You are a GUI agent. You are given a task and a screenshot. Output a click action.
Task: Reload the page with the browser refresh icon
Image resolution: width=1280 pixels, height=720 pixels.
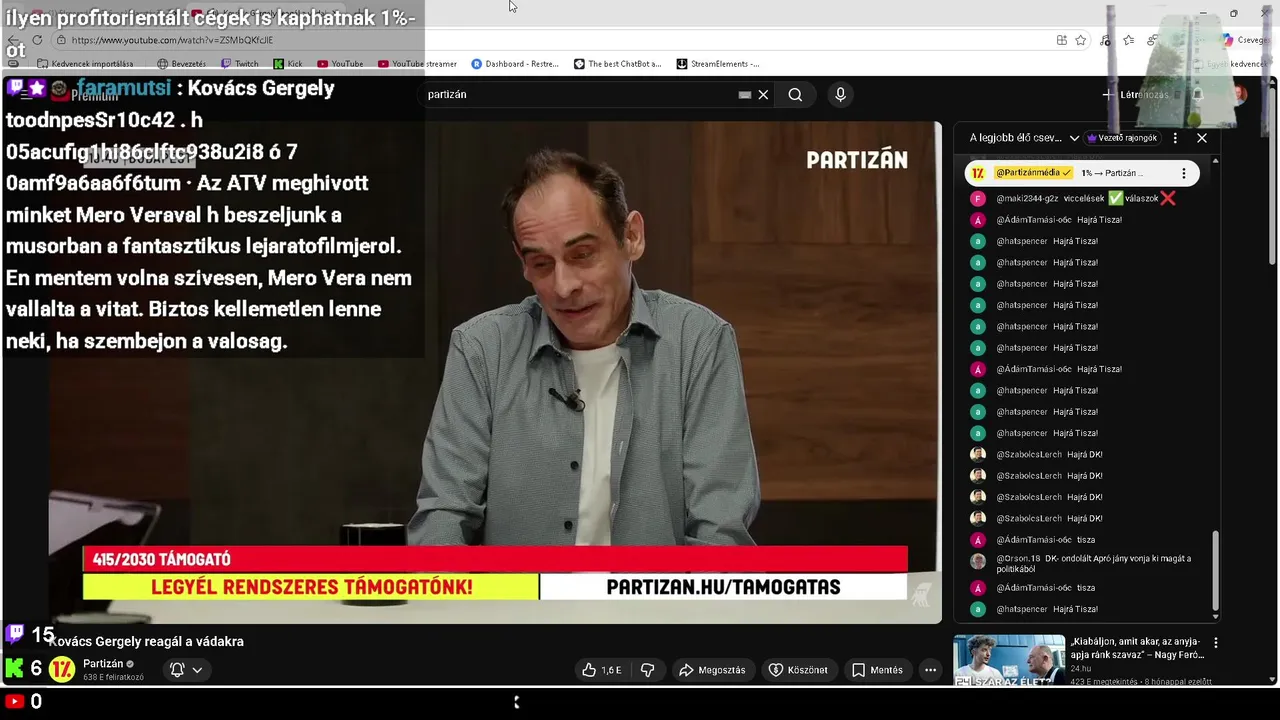[x=37, y=40]
